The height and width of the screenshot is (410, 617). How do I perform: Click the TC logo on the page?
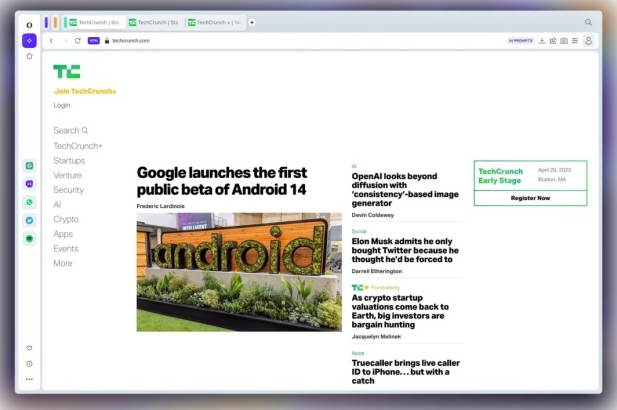click(67, 72)
